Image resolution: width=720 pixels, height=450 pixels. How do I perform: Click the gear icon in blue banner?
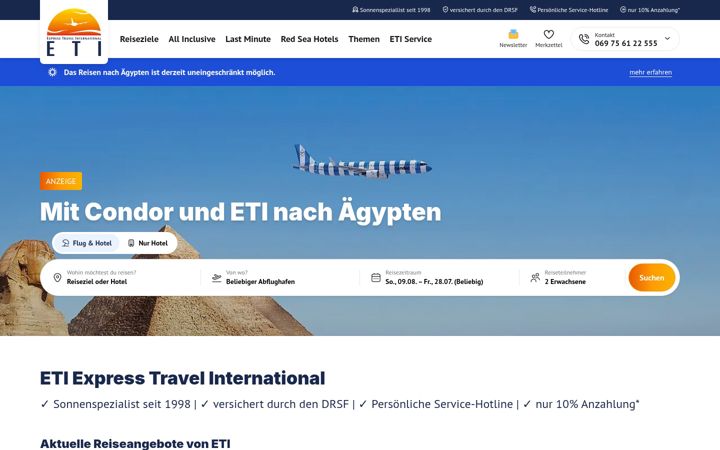[52, 72]
